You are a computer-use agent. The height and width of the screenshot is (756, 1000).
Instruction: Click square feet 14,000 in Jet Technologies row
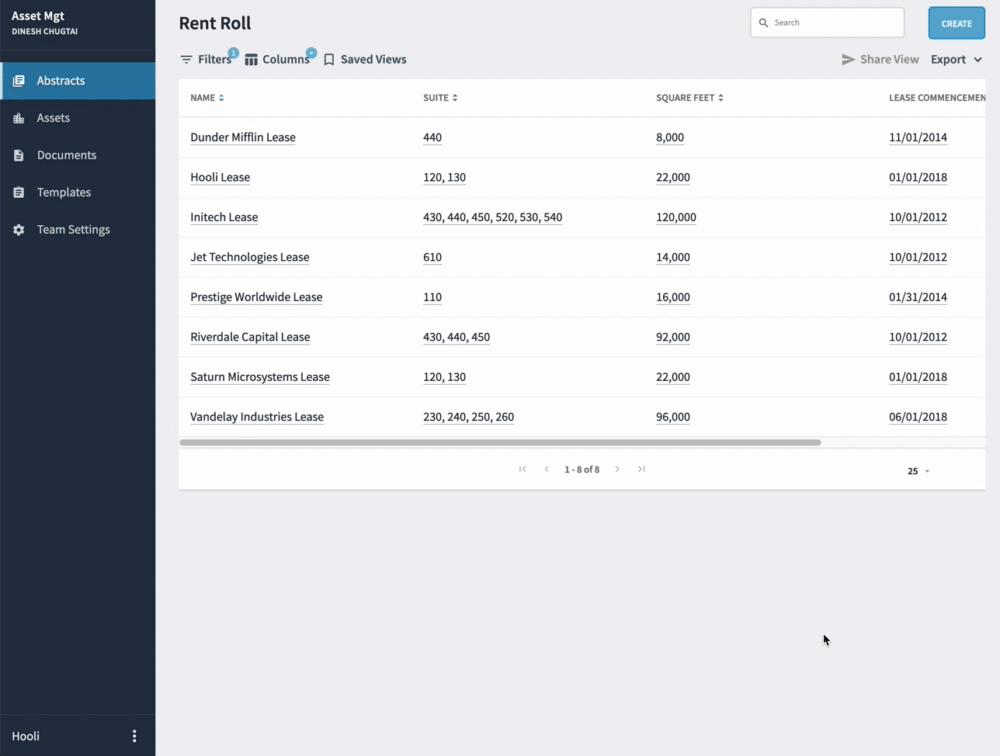(673, 257)
